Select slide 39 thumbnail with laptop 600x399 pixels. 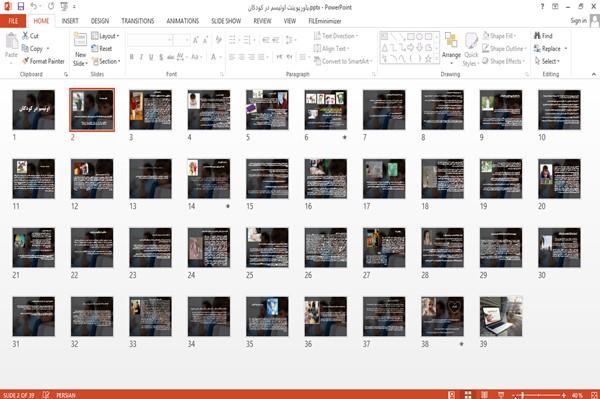click(x=501, y=316)
